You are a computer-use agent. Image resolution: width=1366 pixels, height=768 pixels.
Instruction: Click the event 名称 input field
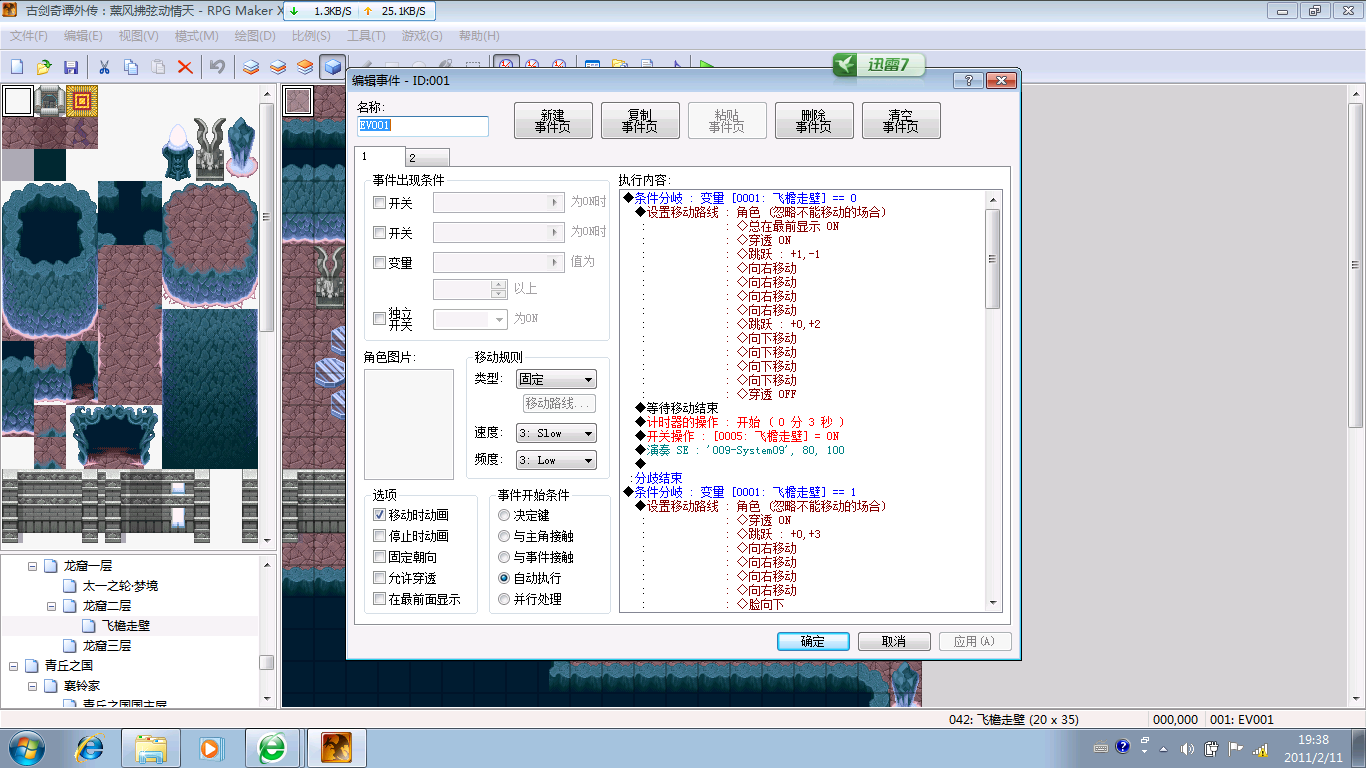(x=423, y=126)
